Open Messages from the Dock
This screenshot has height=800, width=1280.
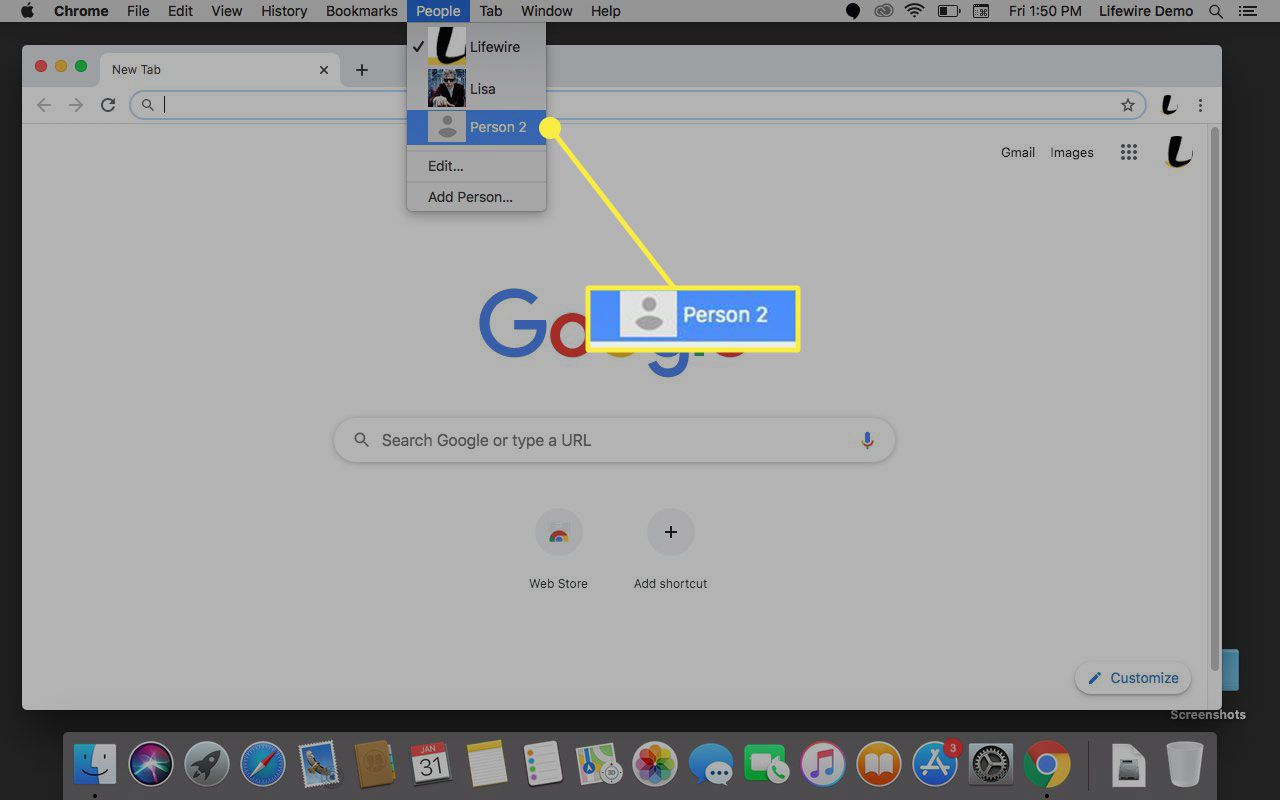point(711,766)
